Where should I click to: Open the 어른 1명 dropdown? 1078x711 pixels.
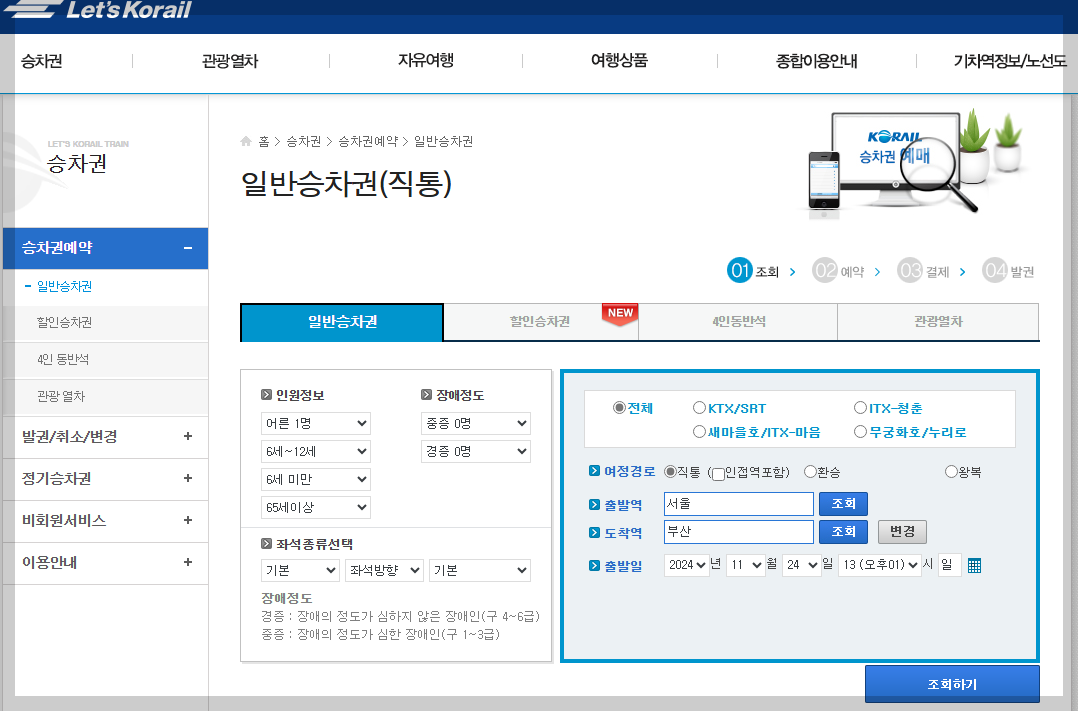pos(316,424)
